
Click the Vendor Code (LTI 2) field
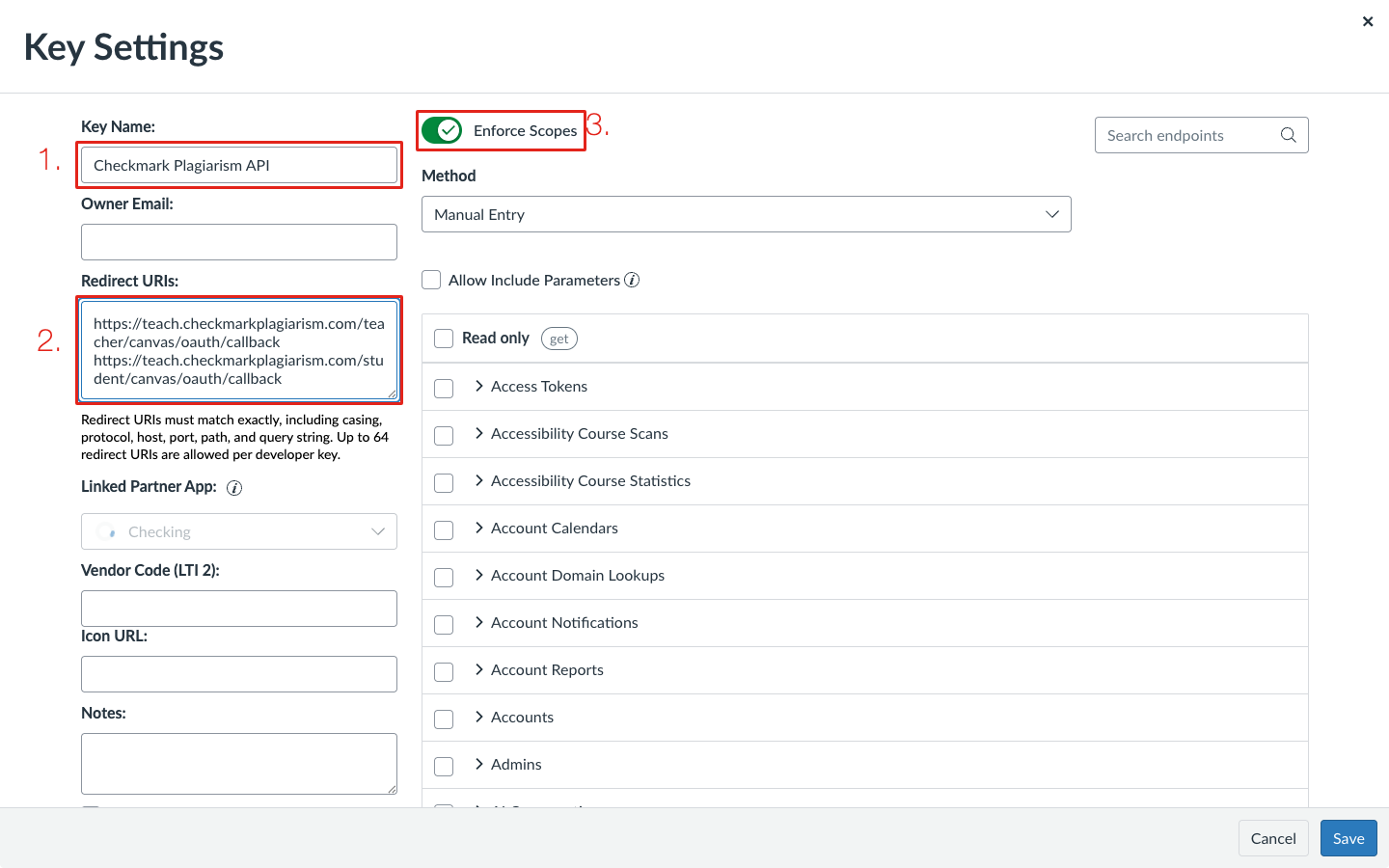pyautogui.click(x=239, y=609)
